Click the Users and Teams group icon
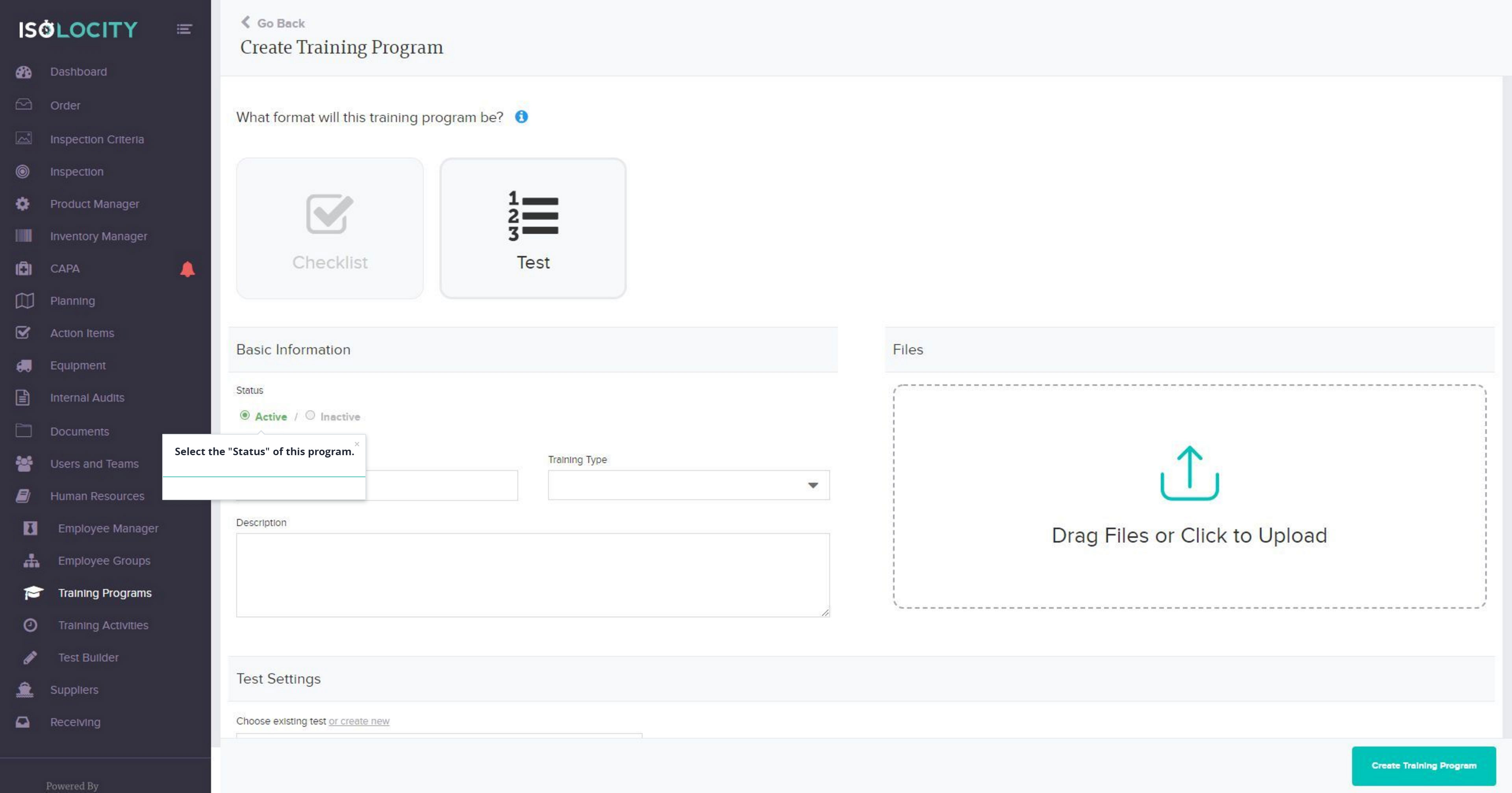The height and width of the screenshot is (793, 1512). tap(24, 464)
